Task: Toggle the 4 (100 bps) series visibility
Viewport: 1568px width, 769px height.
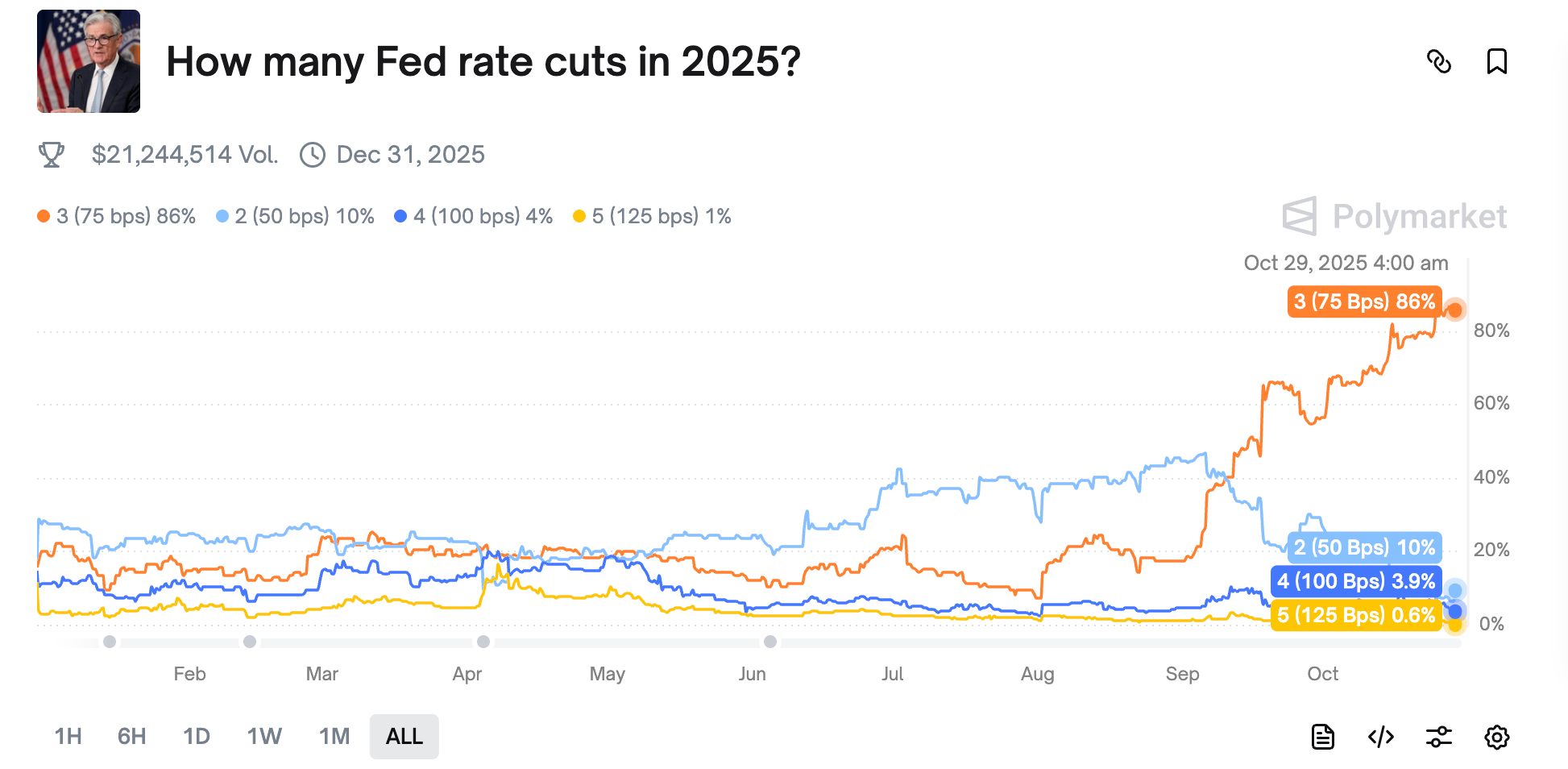Action: point(474,216)
